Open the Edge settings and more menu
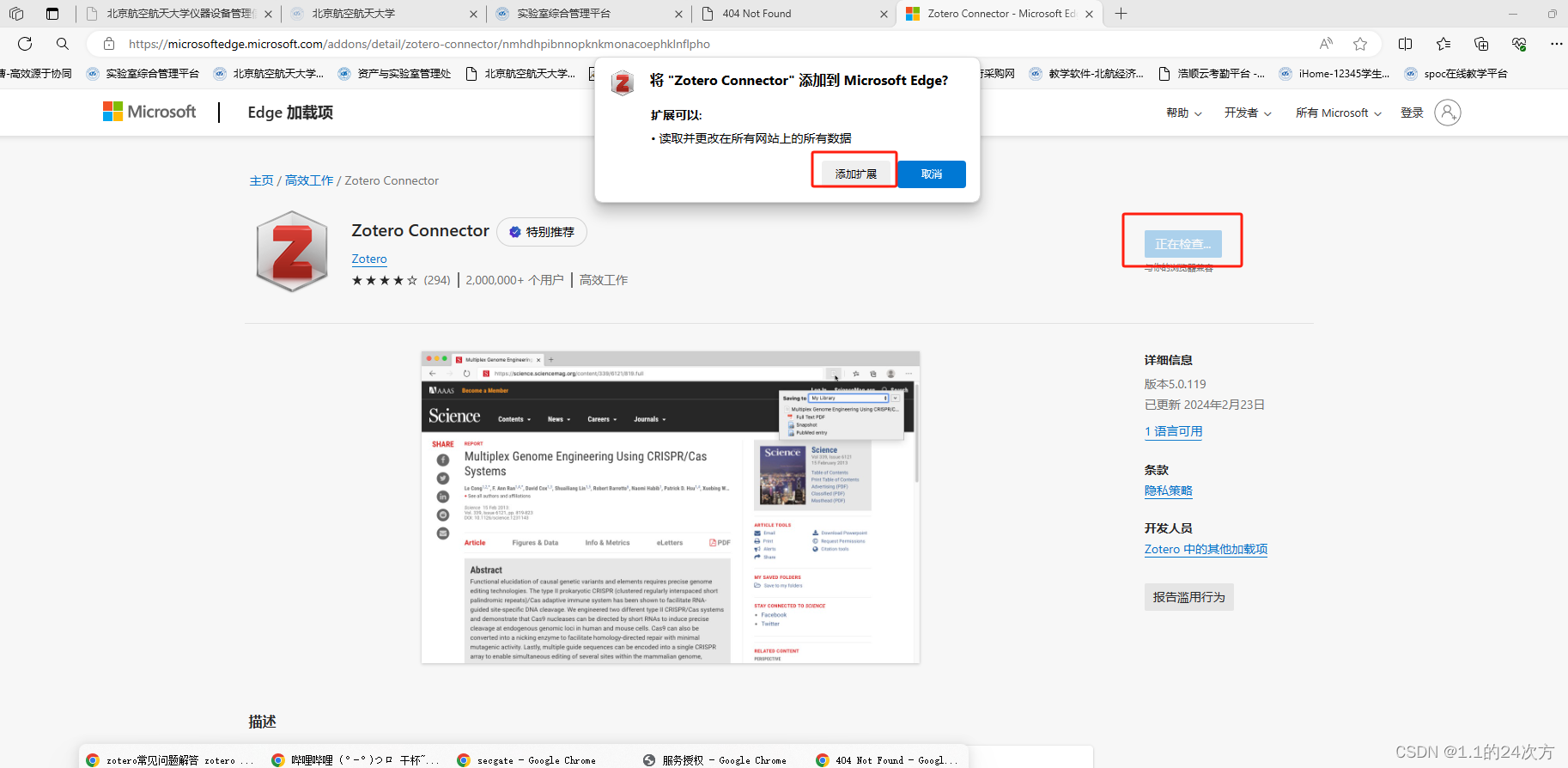The image size is (1568, 768). pyautogui.click(x=1556, y=44)
